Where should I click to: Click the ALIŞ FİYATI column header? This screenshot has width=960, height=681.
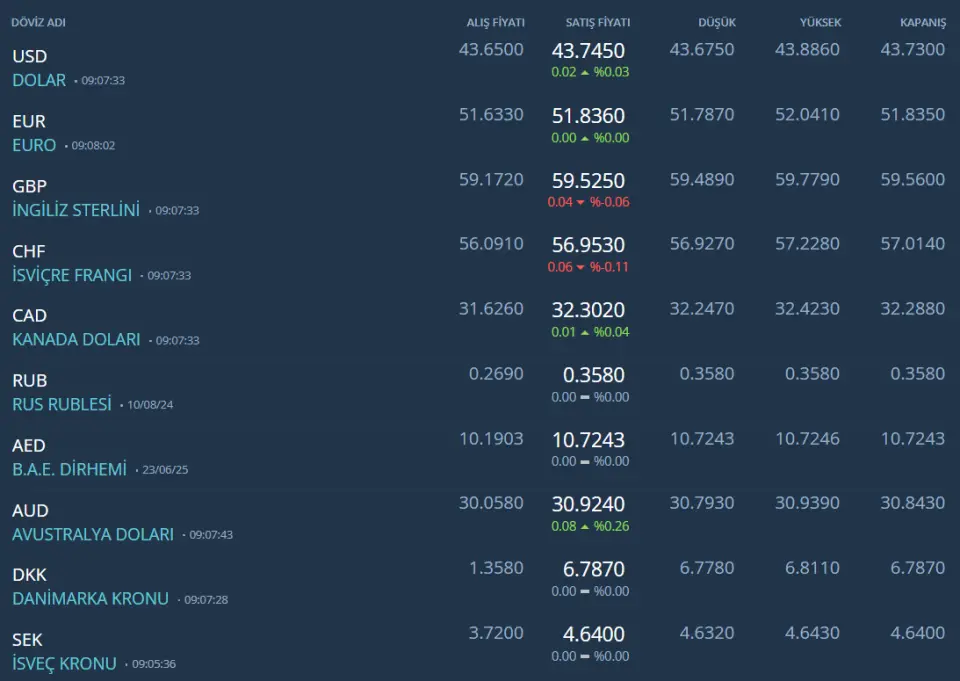click(495, 23)
